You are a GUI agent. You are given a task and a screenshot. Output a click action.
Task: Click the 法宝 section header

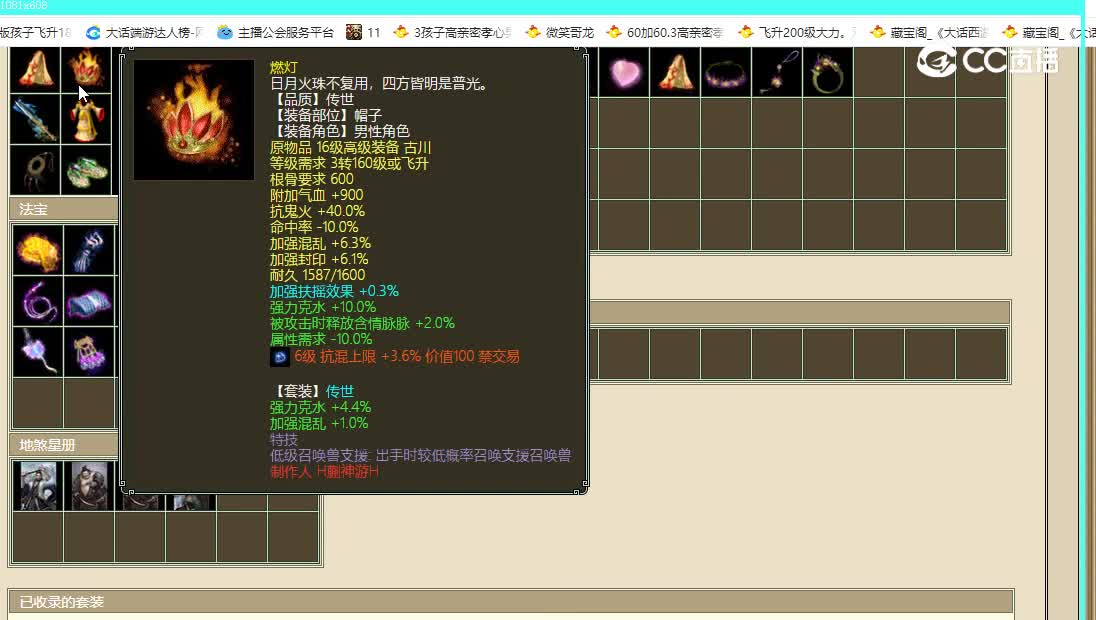[64, 209]
